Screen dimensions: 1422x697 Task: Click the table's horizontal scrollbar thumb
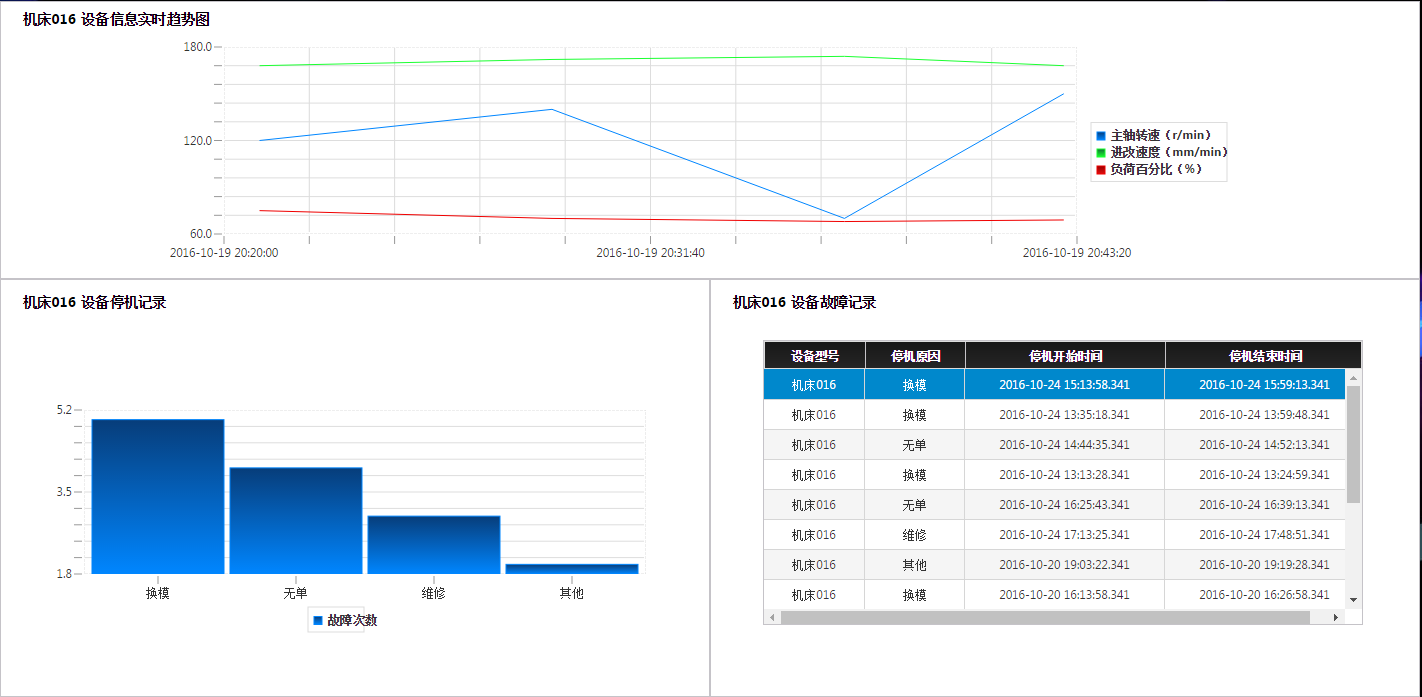1045,617
